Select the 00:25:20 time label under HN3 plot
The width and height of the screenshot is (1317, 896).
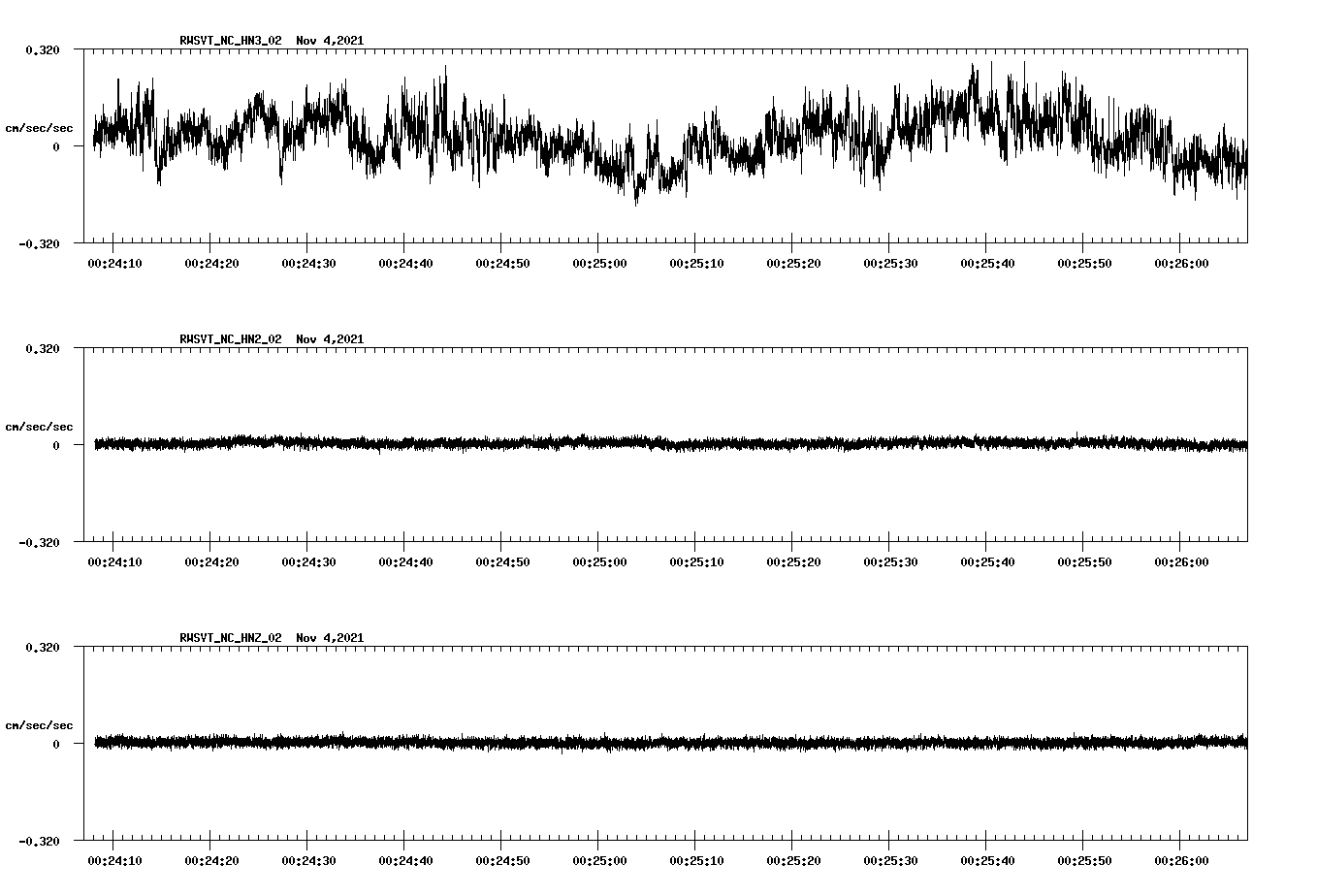pyautogui.click(x=794, y=264)
